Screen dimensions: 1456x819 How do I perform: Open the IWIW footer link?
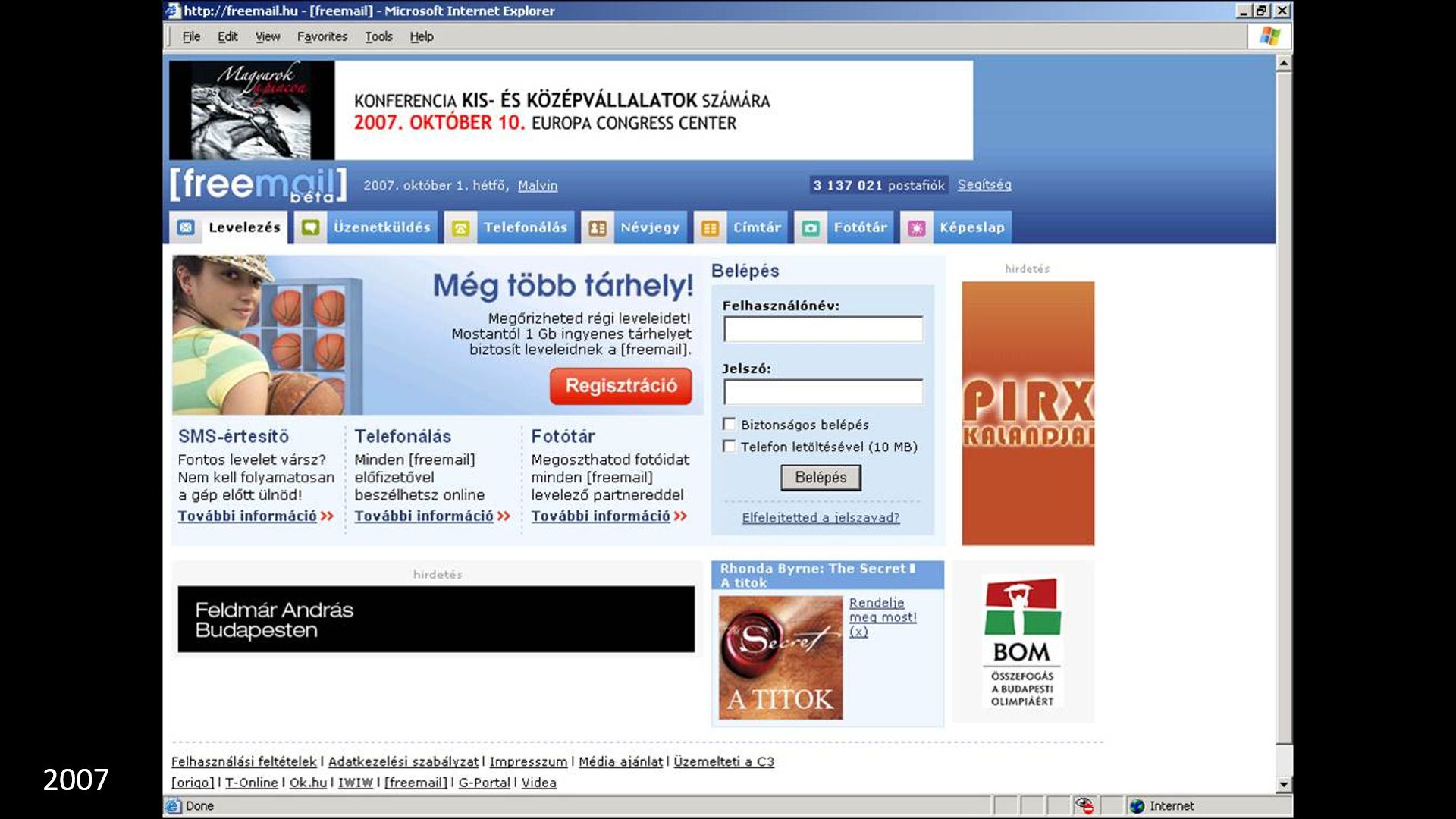(x=356, y=783)
